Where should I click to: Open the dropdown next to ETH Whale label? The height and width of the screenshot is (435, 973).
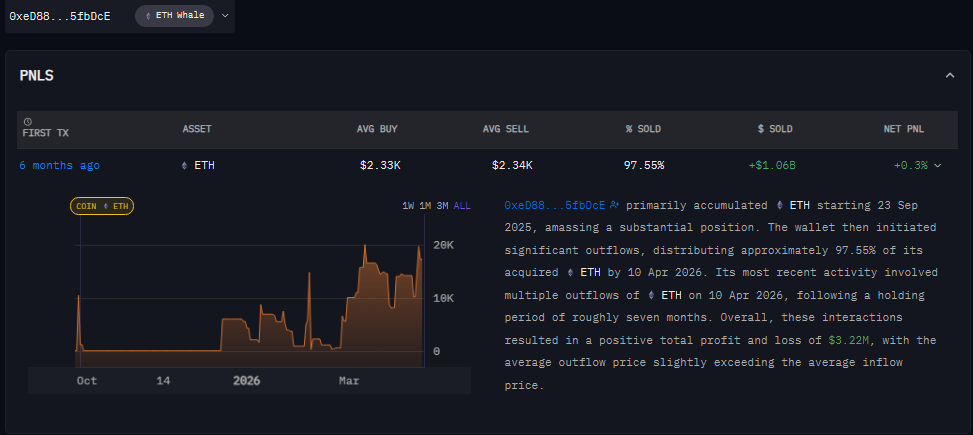coord(225,16)
